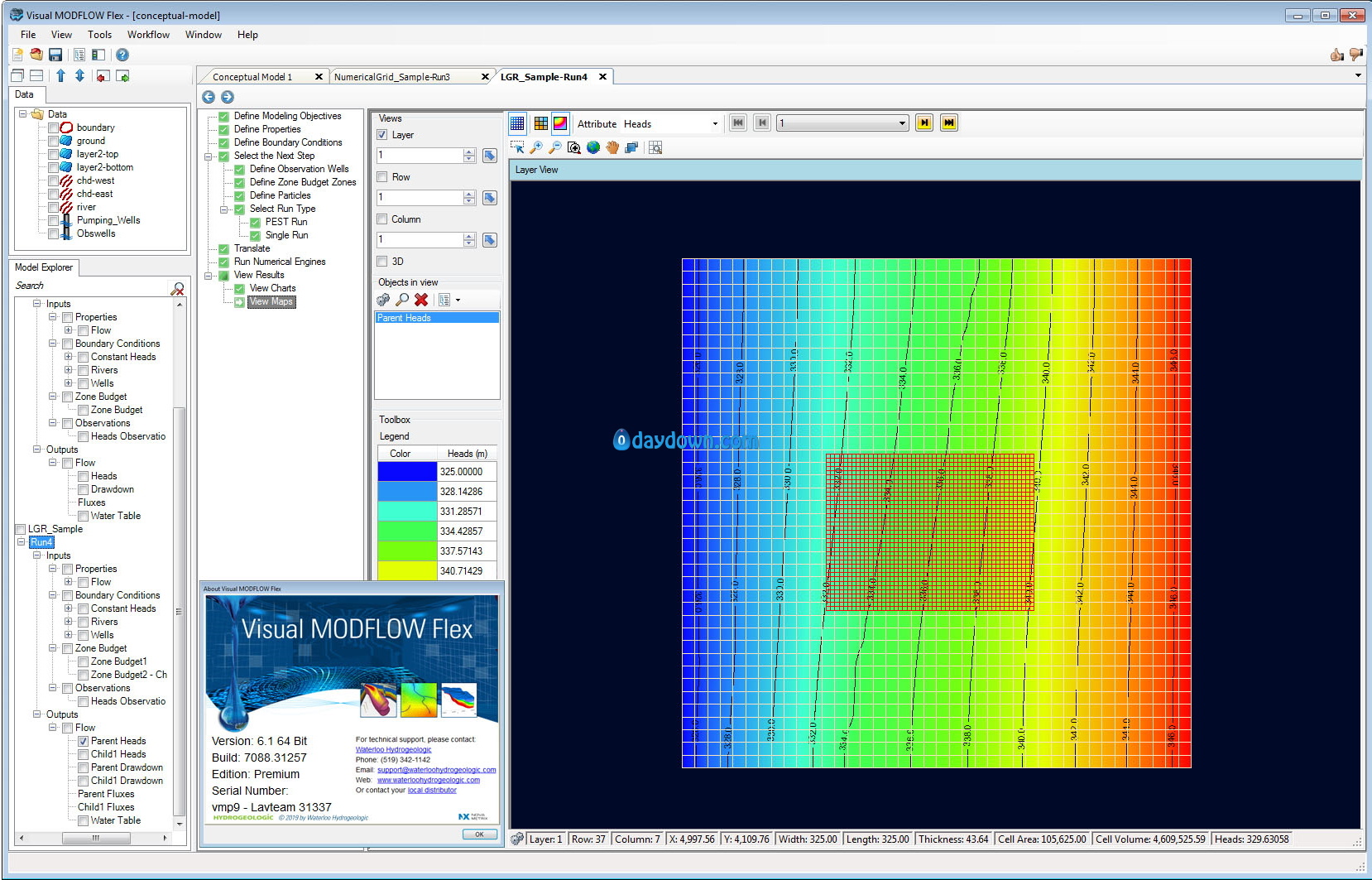Go to next workflow step arrow
1372x880 pixels.
228,97
